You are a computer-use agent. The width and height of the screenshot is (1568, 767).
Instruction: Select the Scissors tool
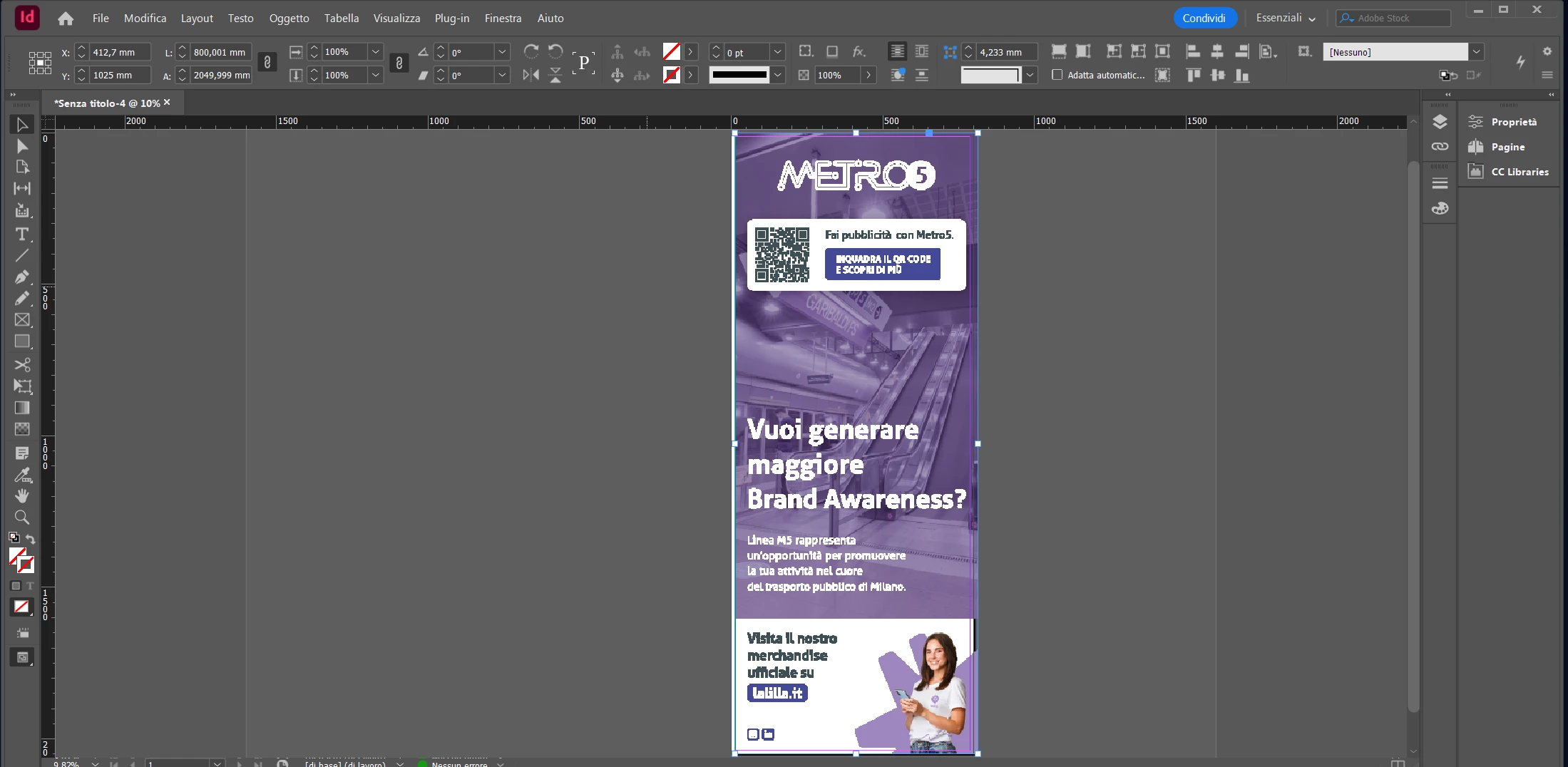pos(22,365)
